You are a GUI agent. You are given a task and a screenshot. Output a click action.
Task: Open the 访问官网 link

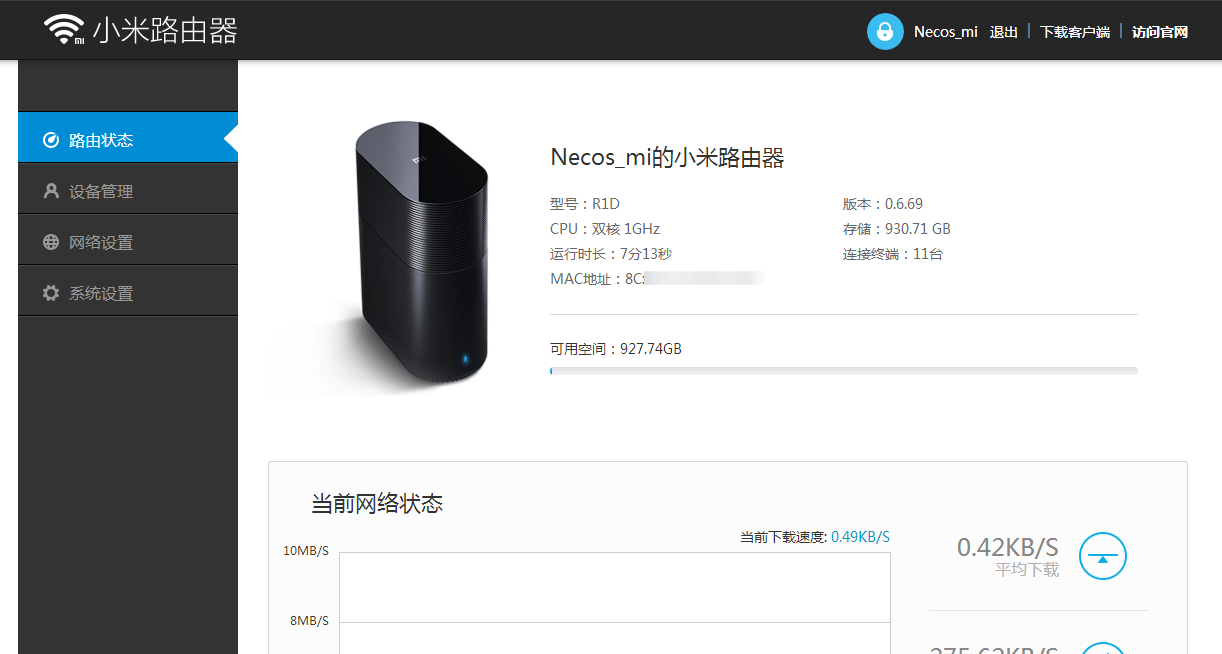coord(1160,32)
